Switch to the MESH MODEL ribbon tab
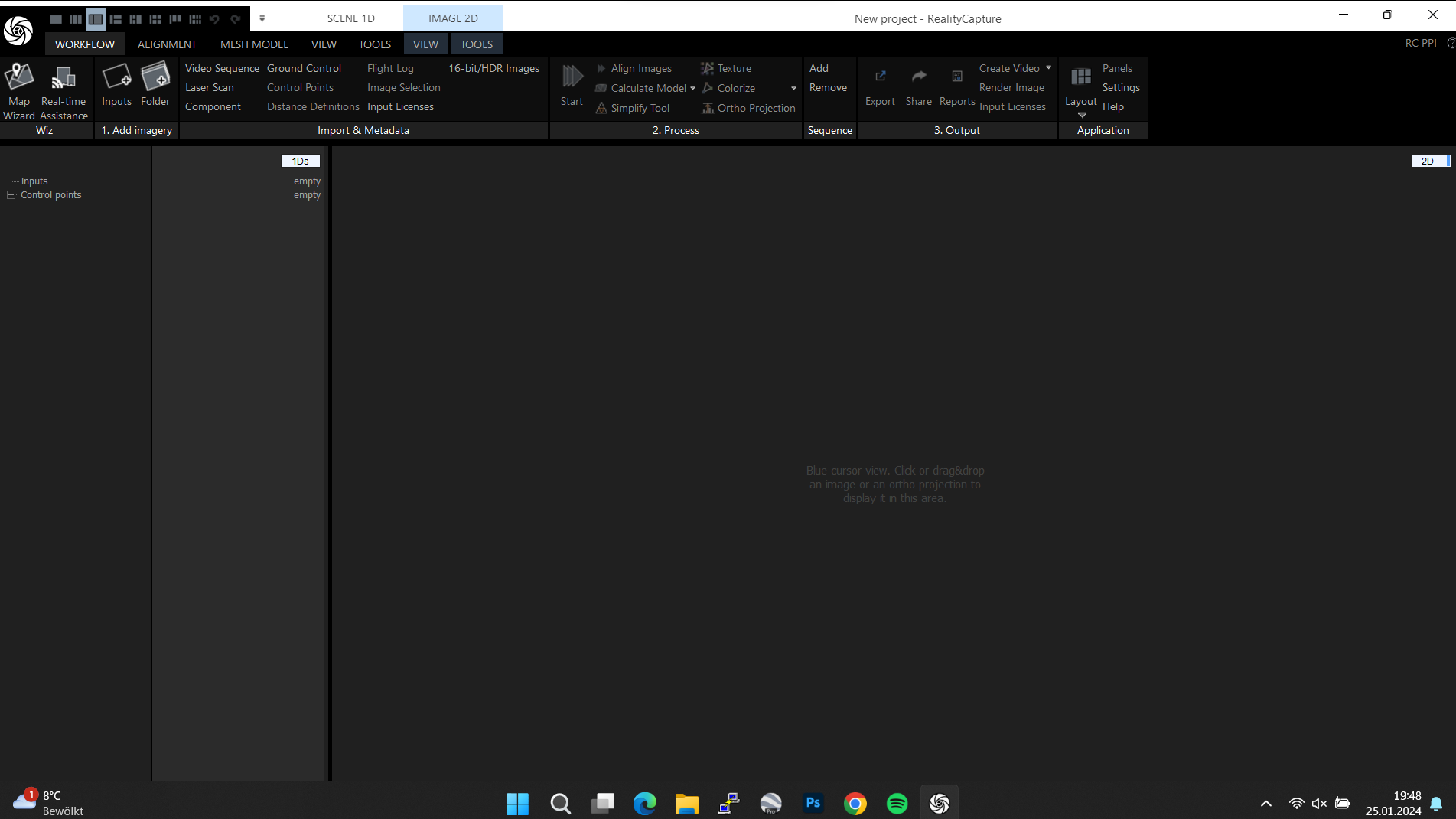The image size is (1456, 819). point(254,44)
